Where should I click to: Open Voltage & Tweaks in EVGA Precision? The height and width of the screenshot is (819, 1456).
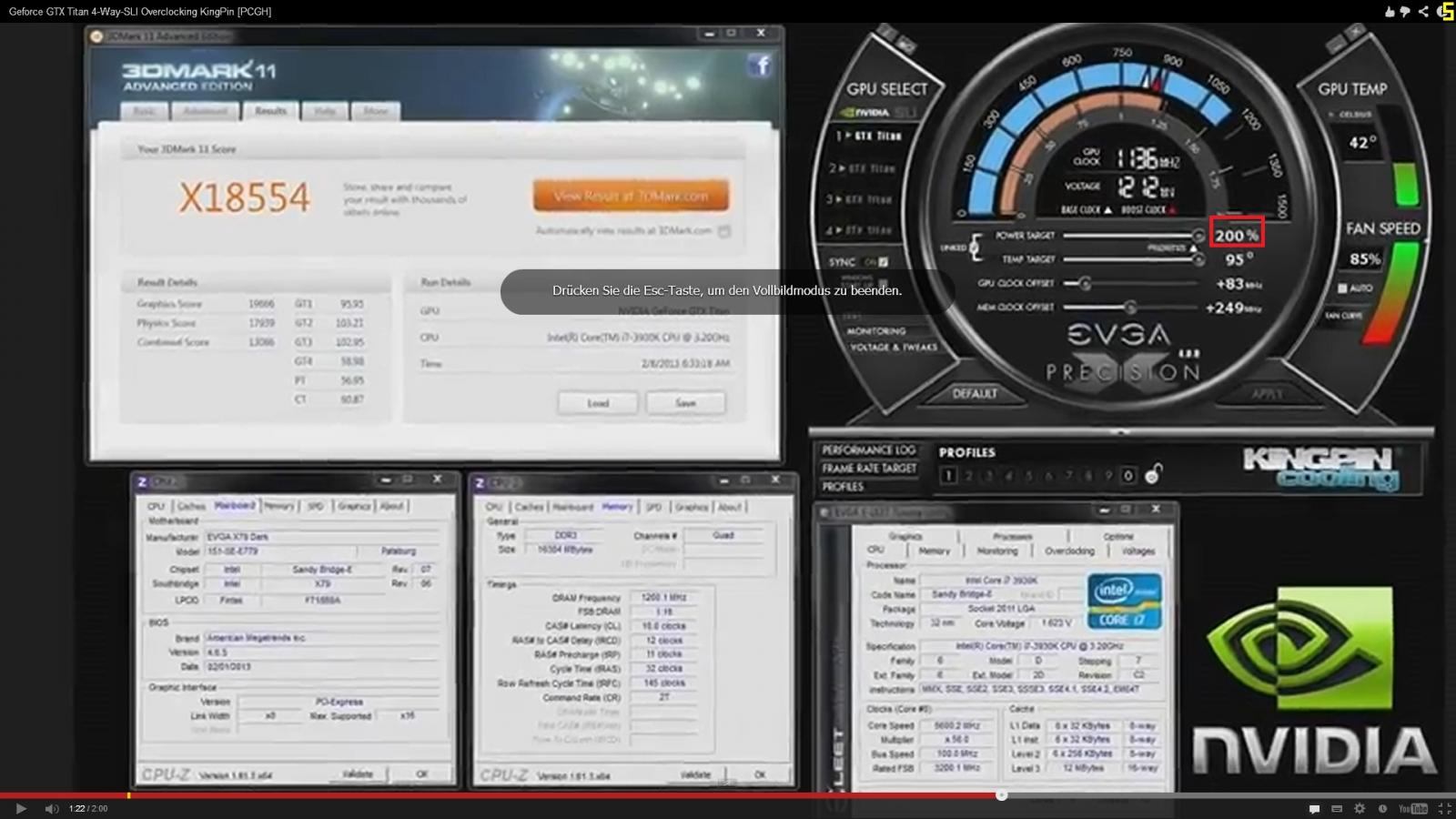895,347
